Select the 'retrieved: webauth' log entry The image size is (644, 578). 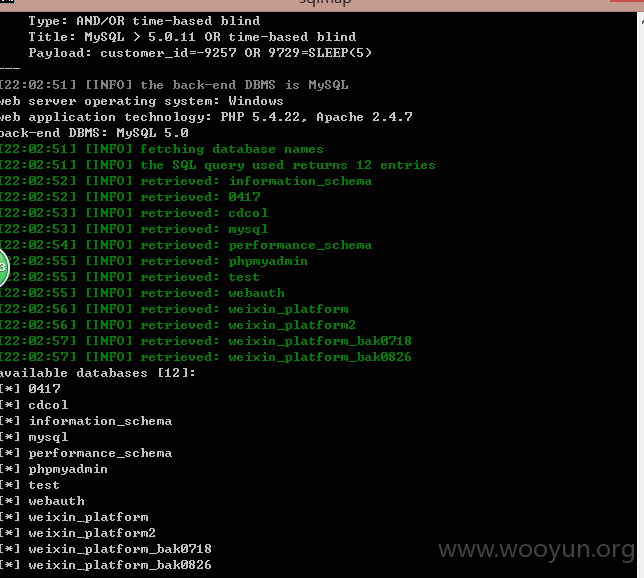coord(142,293)
